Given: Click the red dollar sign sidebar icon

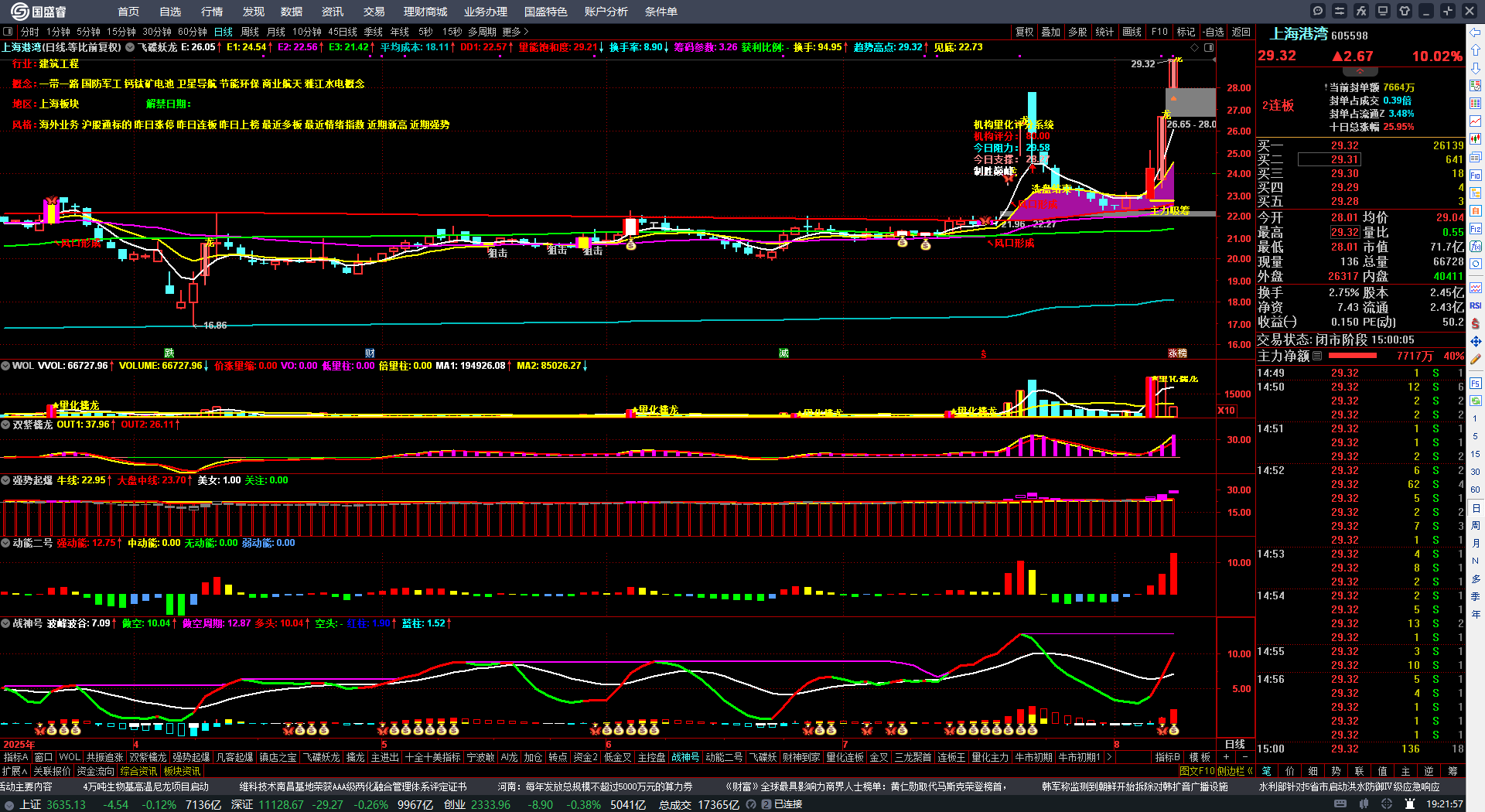Looking at the screenshot, I should point(1476,323).
